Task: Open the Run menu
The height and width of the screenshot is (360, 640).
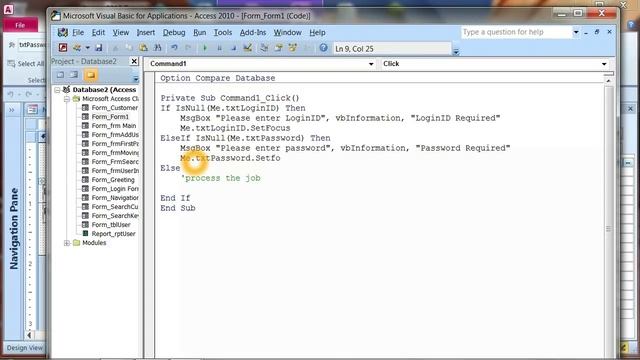Action: point(200,32)
